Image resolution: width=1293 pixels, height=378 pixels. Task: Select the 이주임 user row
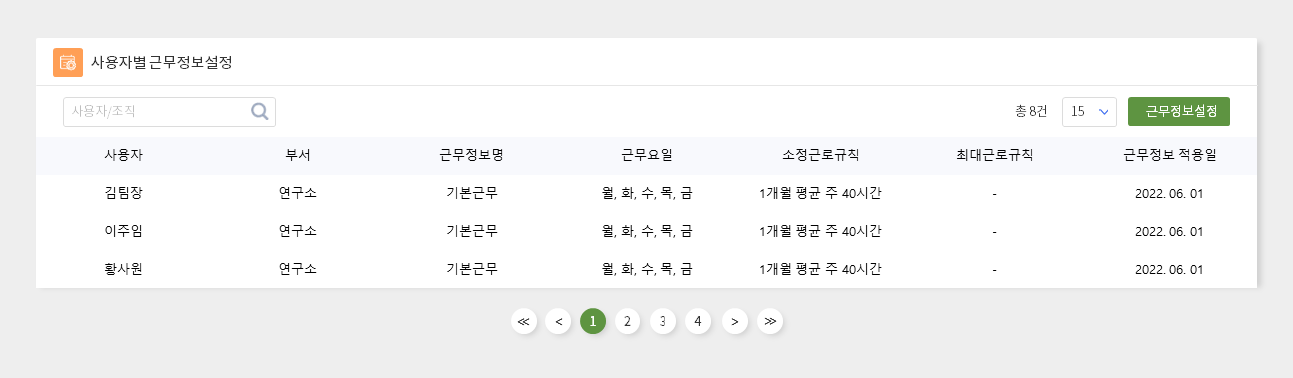(646, 232)
